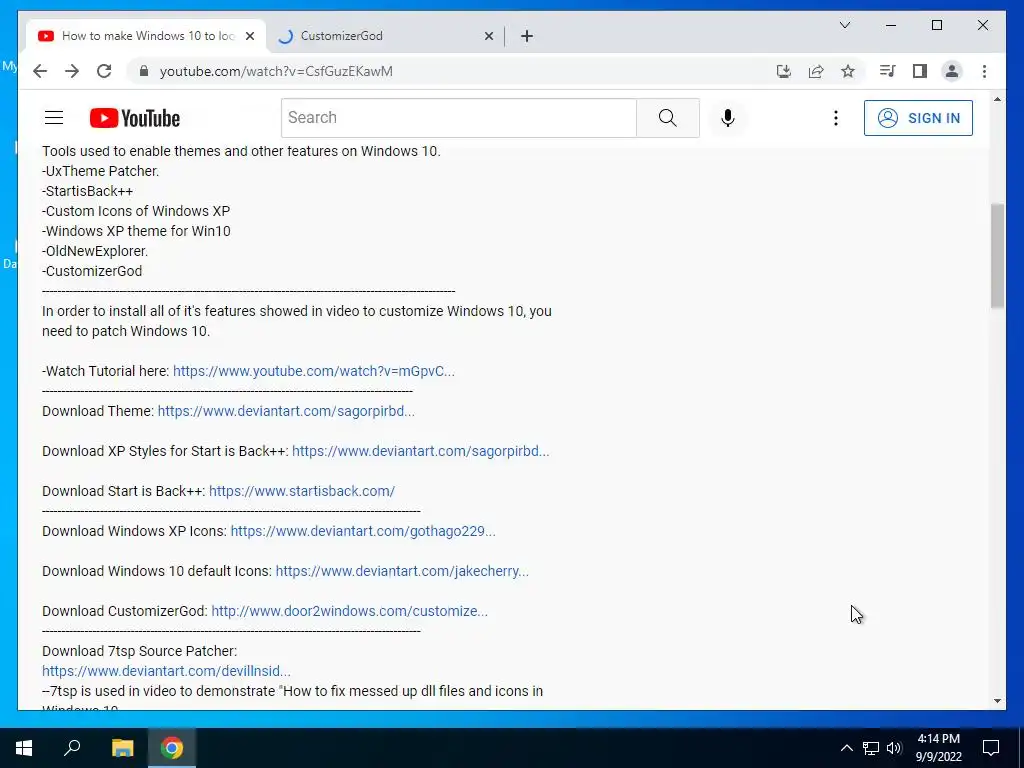Open the Watch Tutorial youtube.com link

[x=313, y=371]
